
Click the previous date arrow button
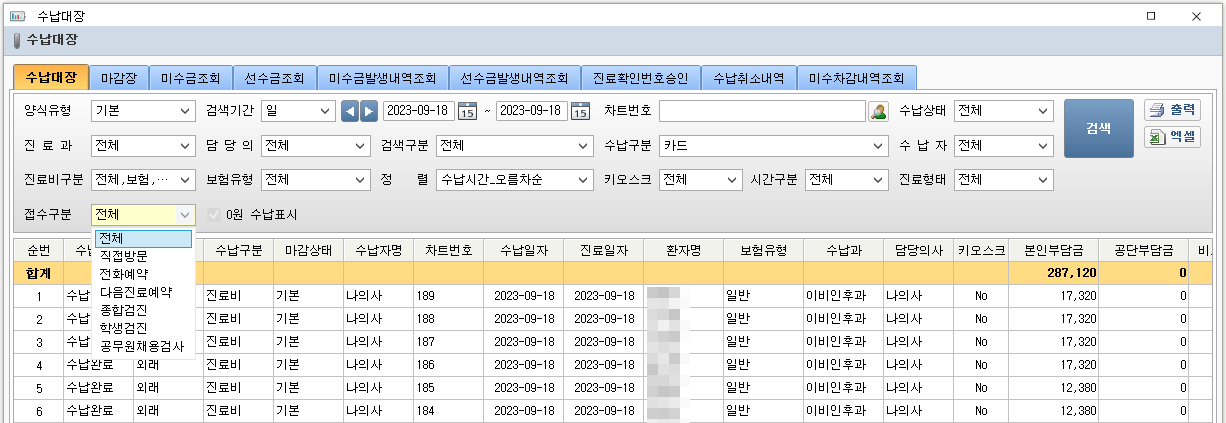click(x=350, y=111)
